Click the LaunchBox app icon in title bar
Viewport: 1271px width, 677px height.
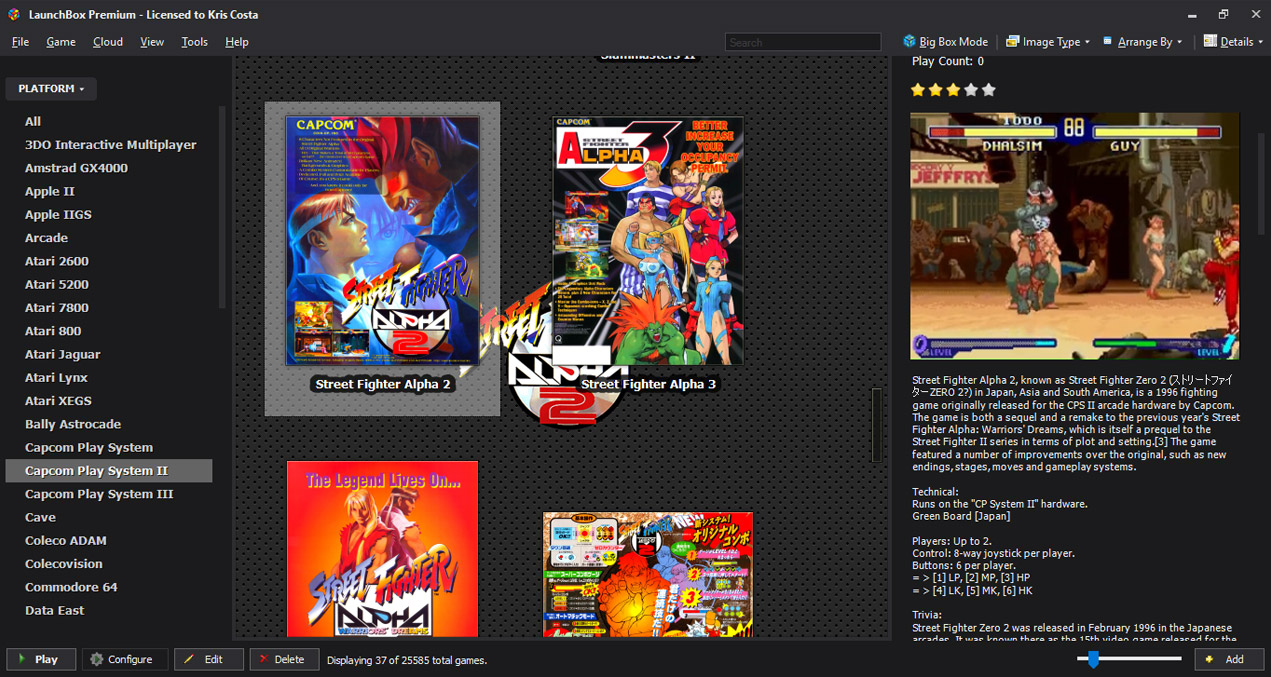point(15,15)
